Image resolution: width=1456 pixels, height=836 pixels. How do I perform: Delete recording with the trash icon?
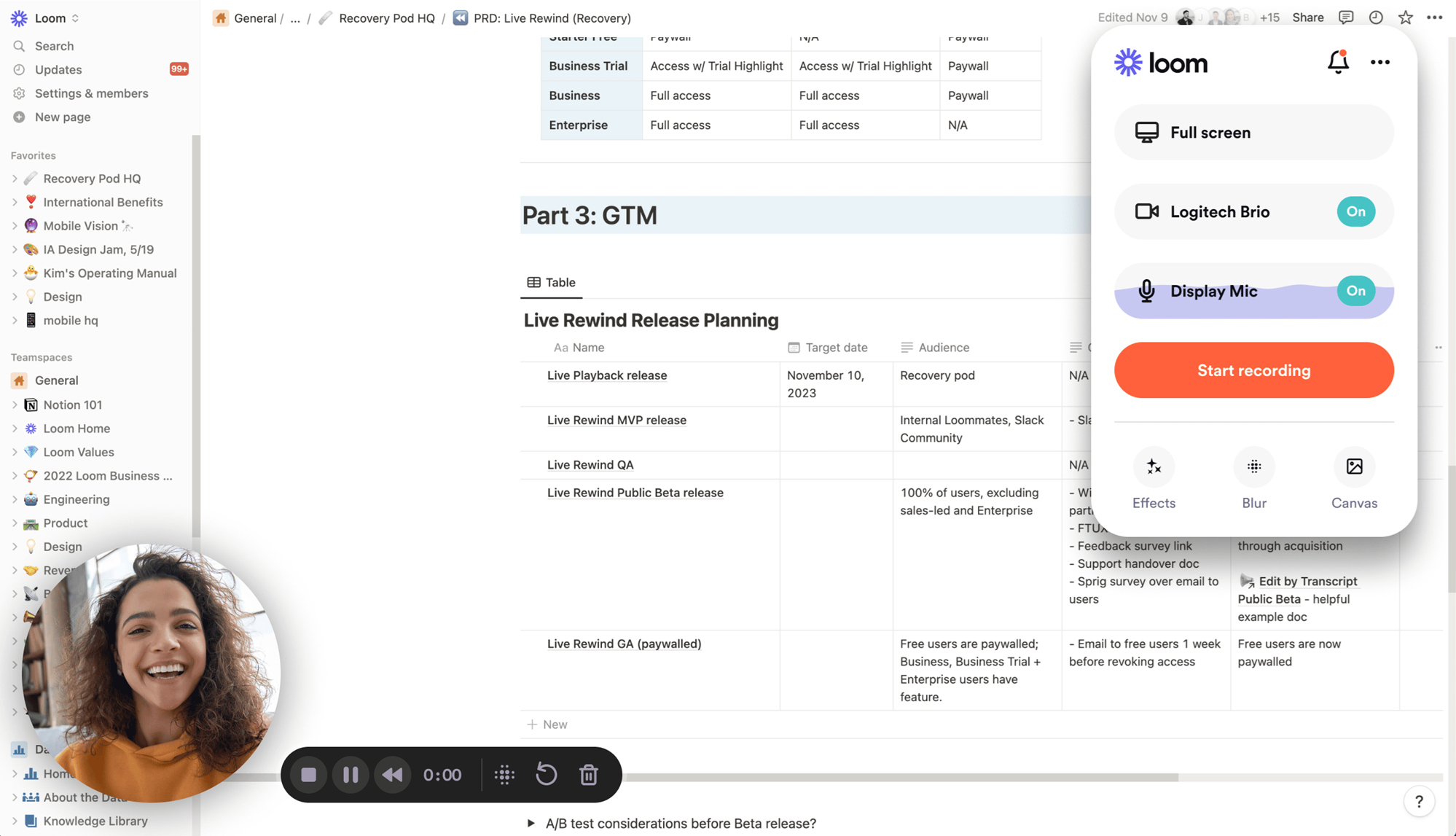(x=589, y=775)
